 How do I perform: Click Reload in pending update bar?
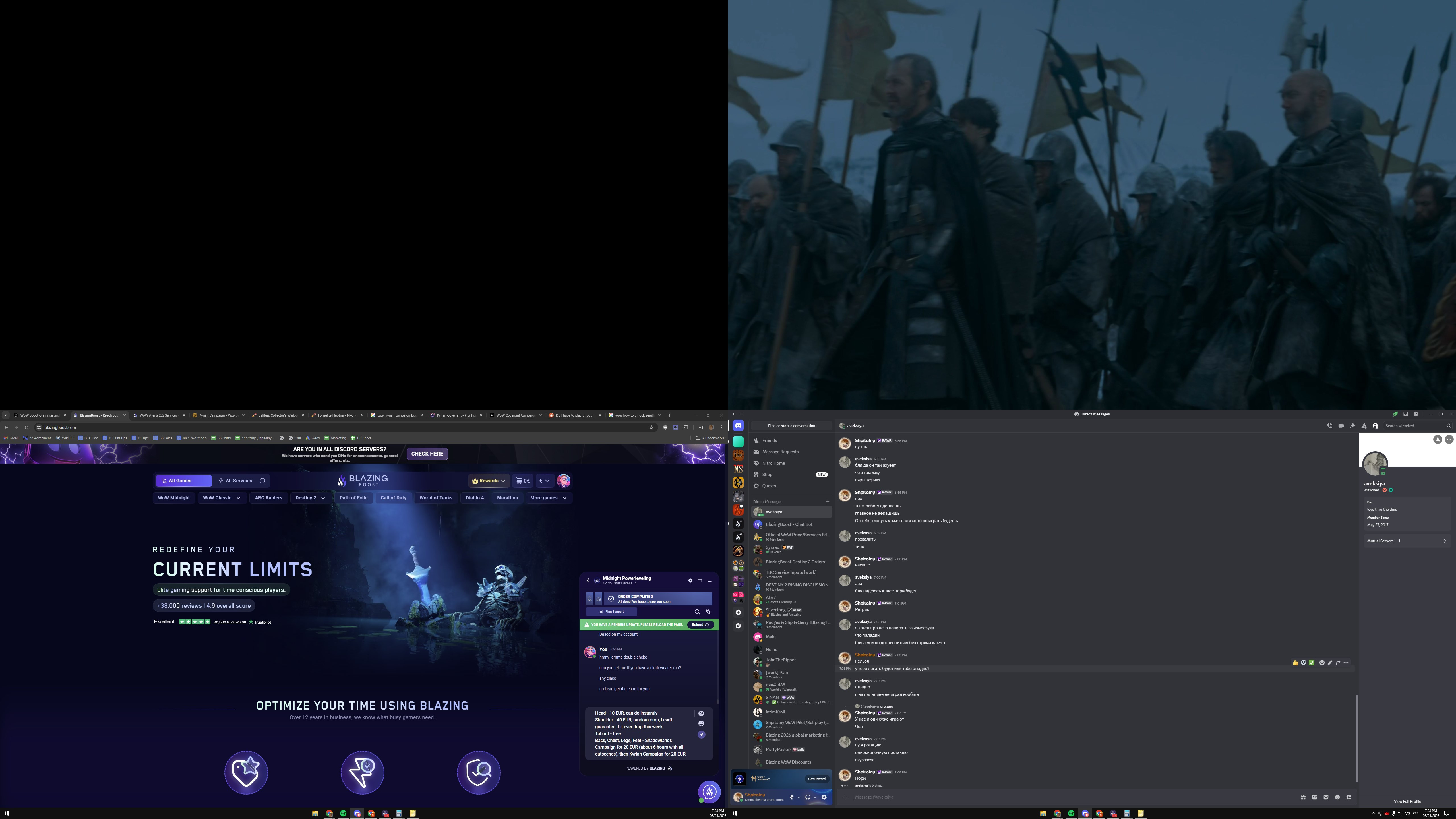pos(701,624)
